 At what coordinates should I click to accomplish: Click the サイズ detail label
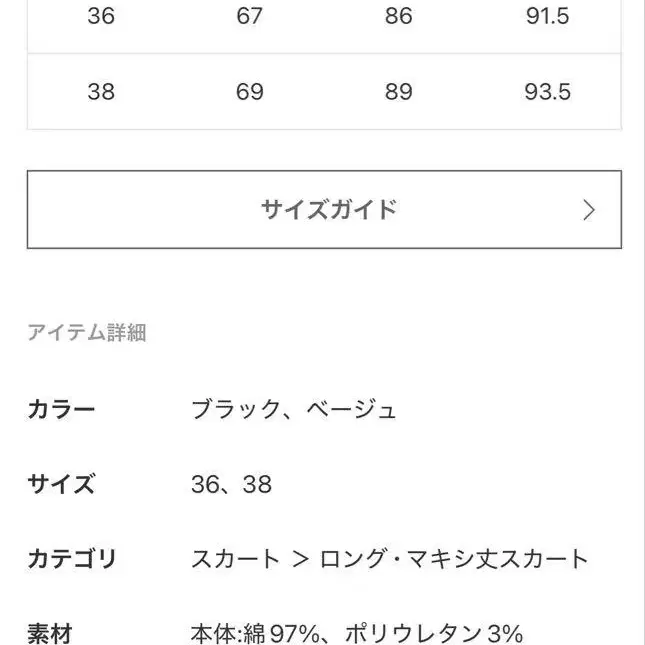[x=61, y=485]
